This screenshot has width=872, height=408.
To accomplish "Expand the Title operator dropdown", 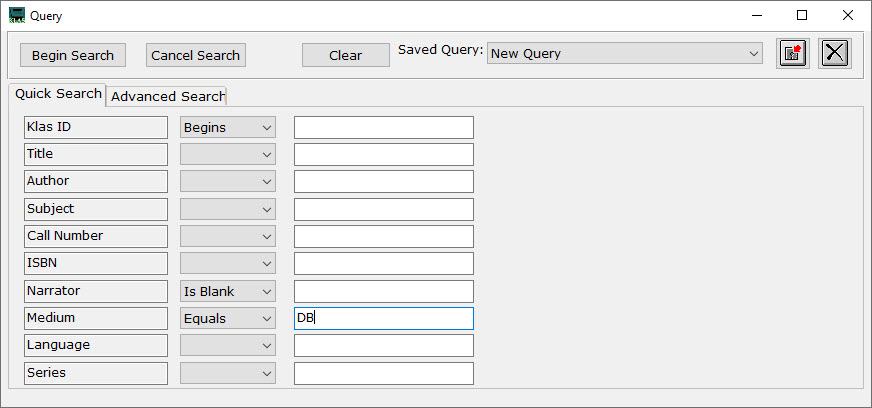I will (x=228, y=154).
